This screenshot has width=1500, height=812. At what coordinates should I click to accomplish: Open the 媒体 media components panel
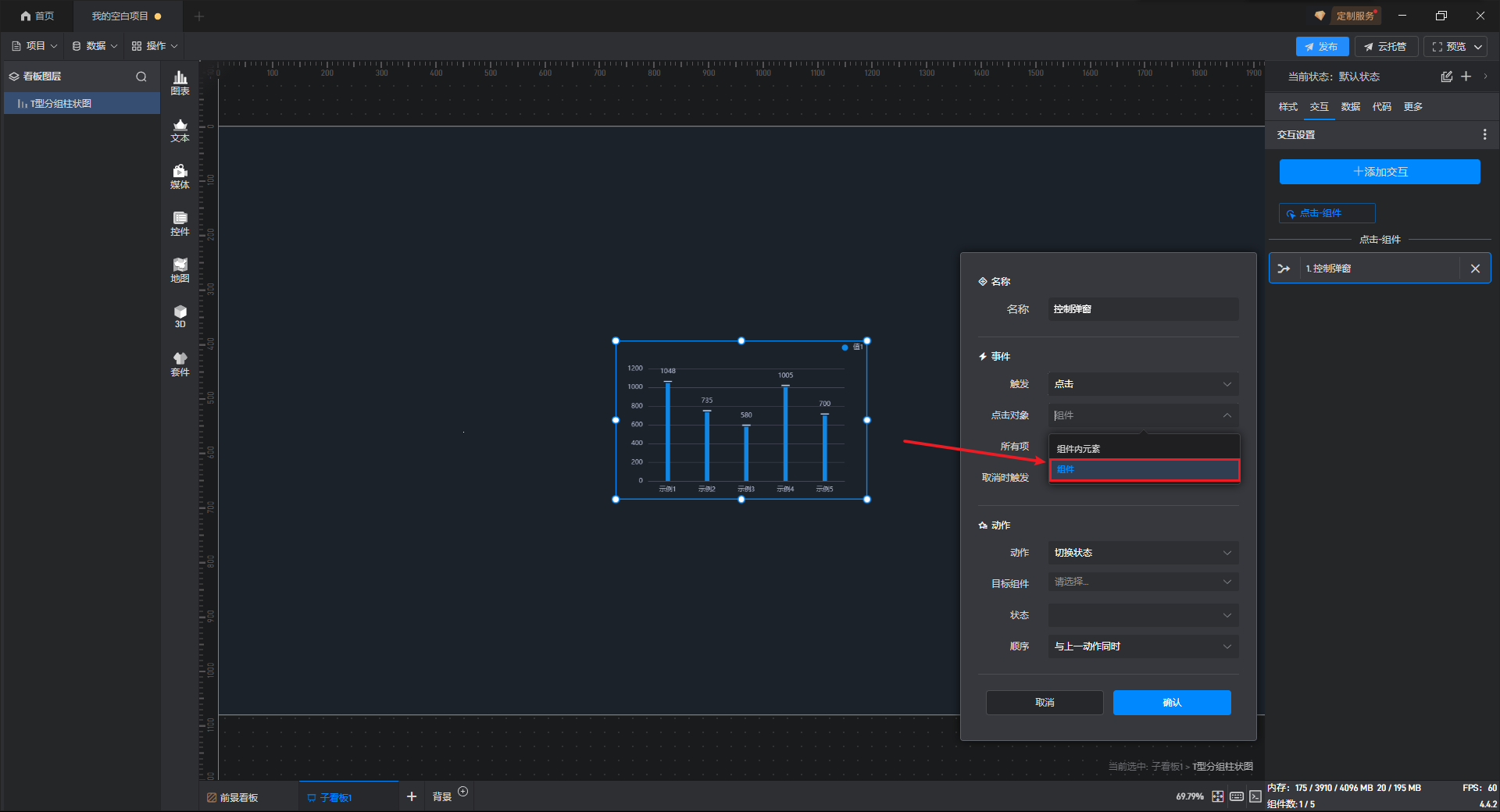tap(180, 176)
